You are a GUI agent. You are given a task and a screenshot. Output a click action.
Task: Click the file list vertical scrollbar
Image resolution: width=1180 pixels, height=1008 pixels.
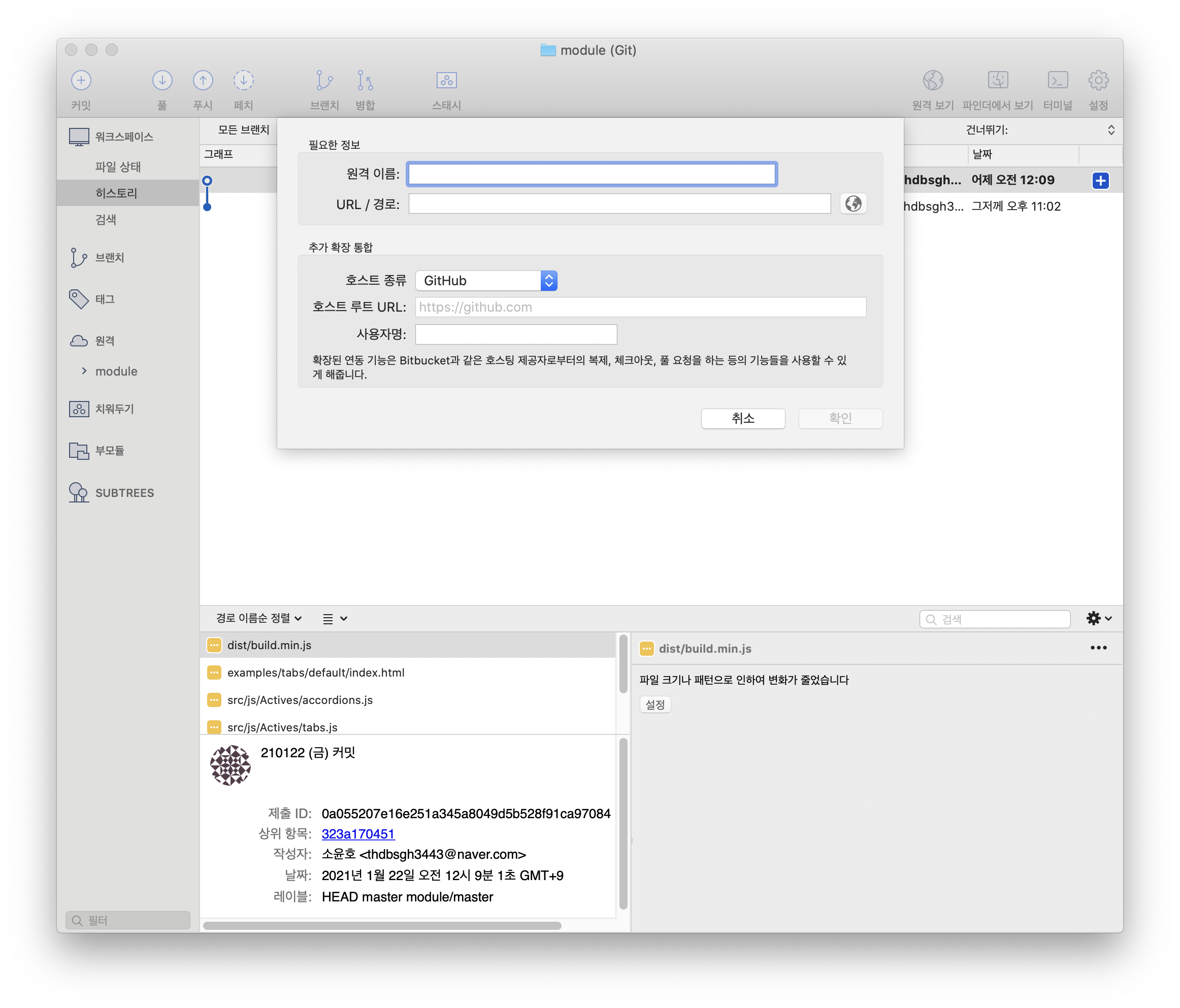623,665
